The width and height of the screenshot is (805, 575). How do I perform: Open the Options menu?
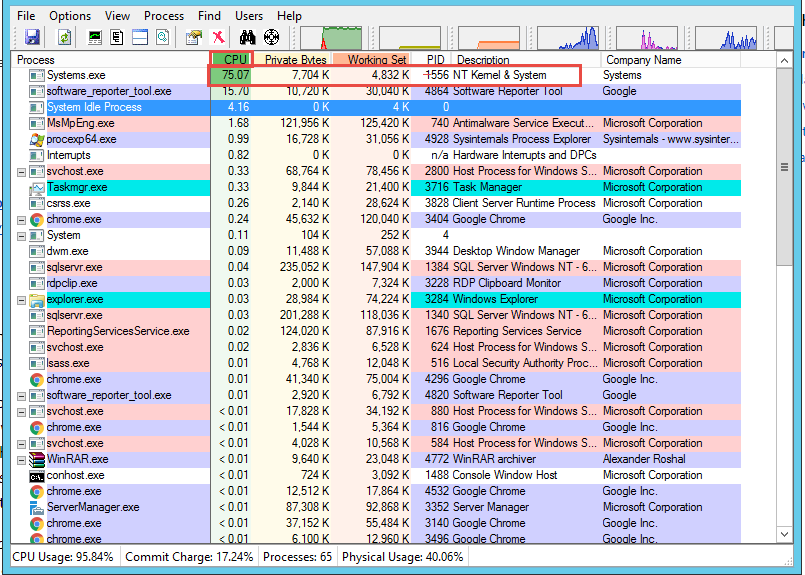point(70,16)
